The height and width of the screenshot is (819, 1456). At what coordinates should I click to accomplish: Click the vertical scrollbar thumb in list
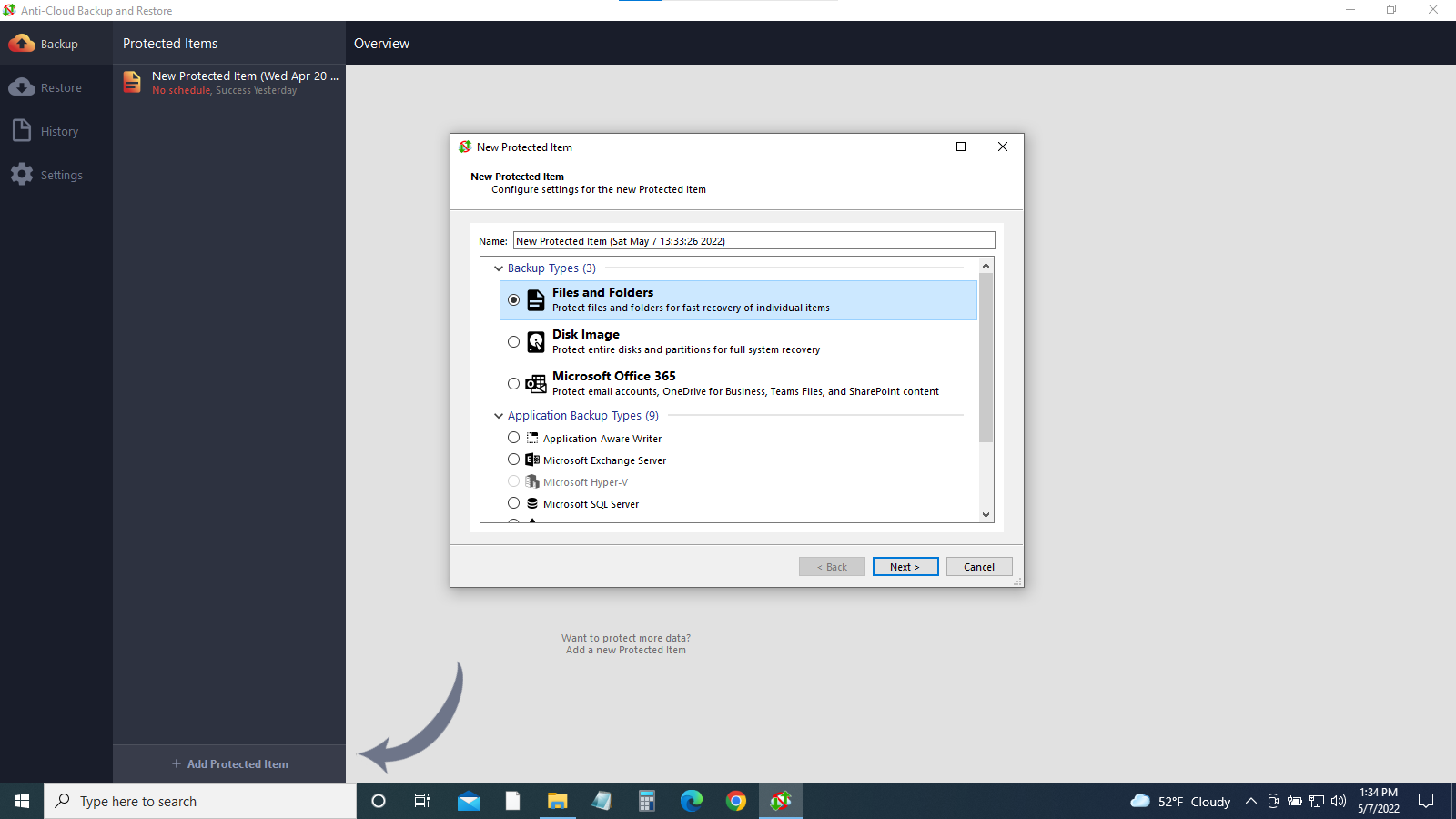click(986, 358)
